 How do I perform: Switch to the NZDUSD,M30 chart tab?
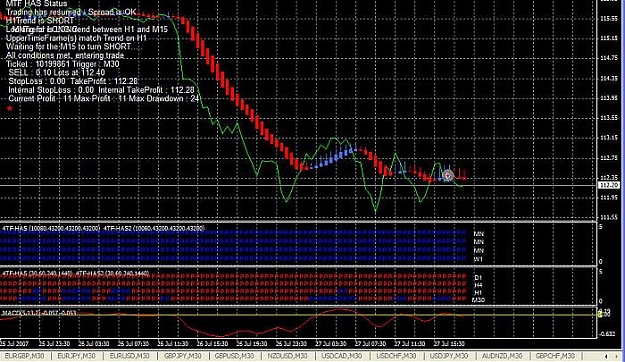[x=288, y=356]
